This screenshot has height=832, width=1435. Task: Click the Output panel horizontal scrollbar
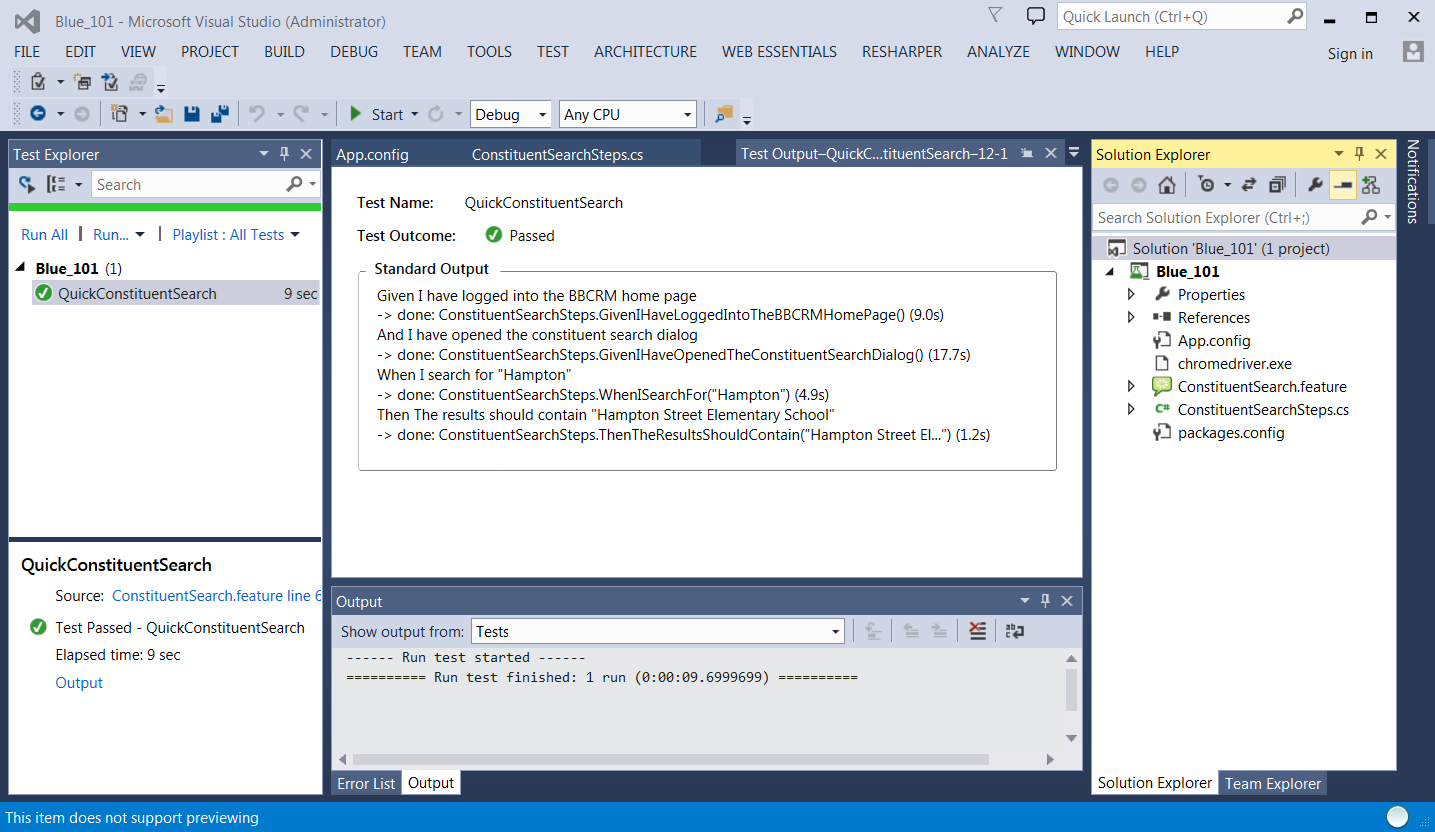point(700,760)
